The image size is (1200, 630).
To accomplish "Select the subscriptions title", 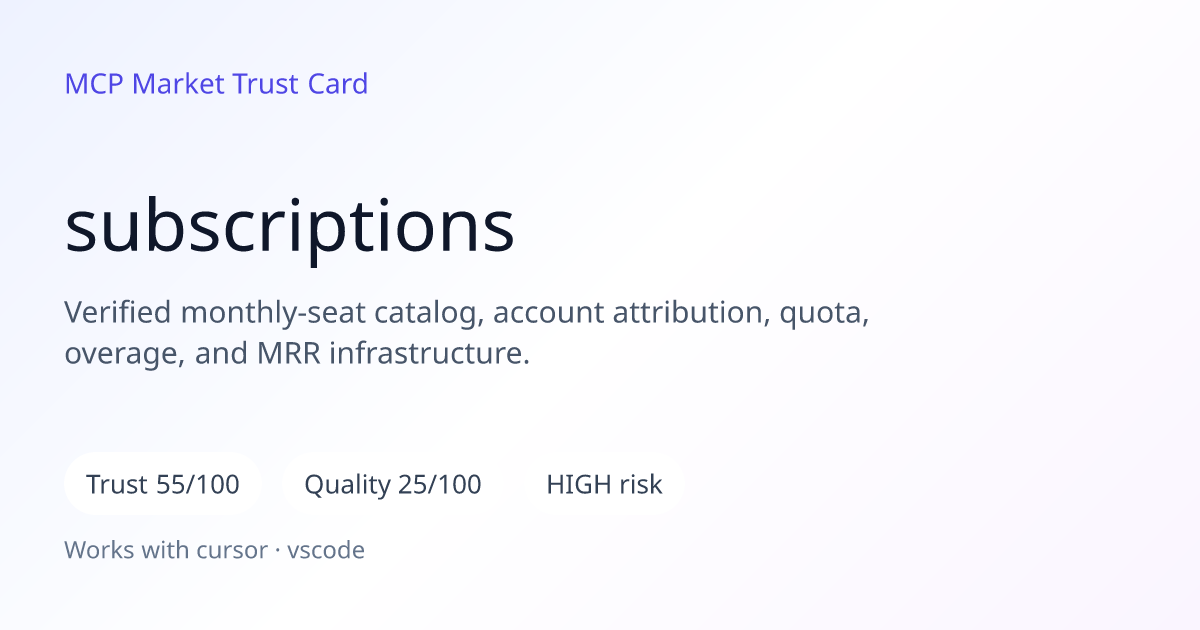I will tap(290, 227).
